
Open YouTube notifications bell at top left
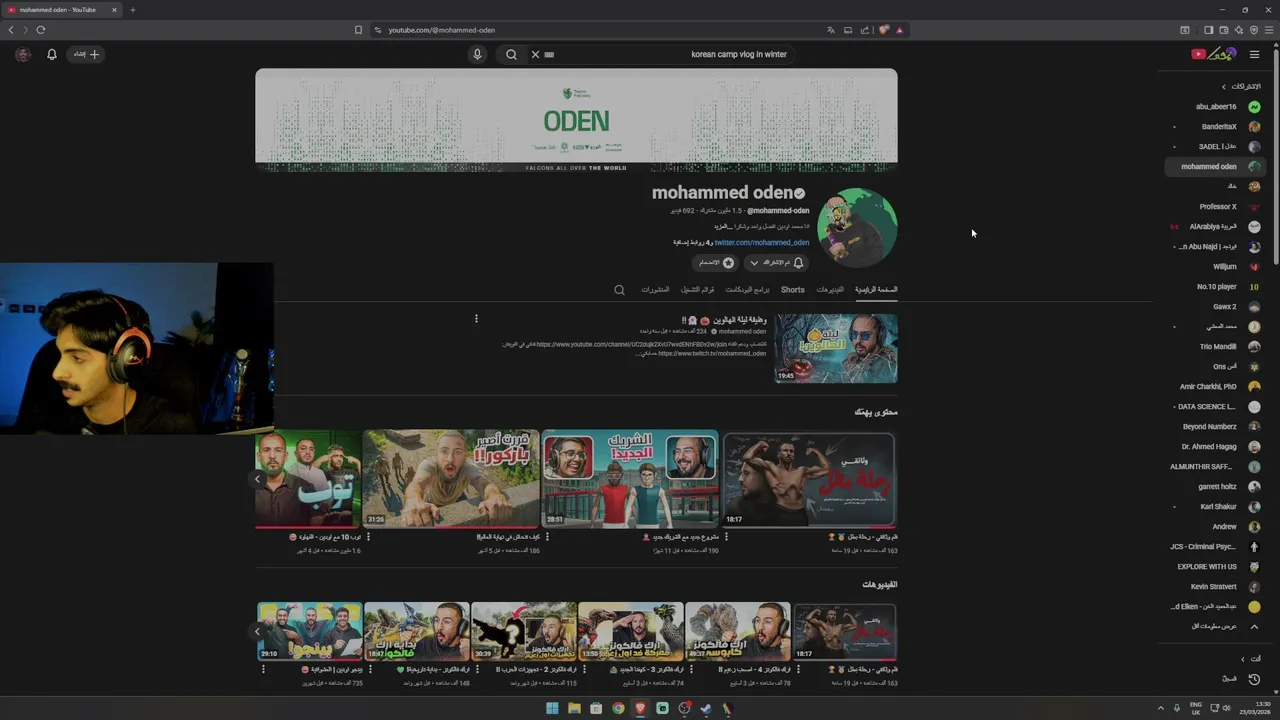pyautogui.click(x=52, y=54)
